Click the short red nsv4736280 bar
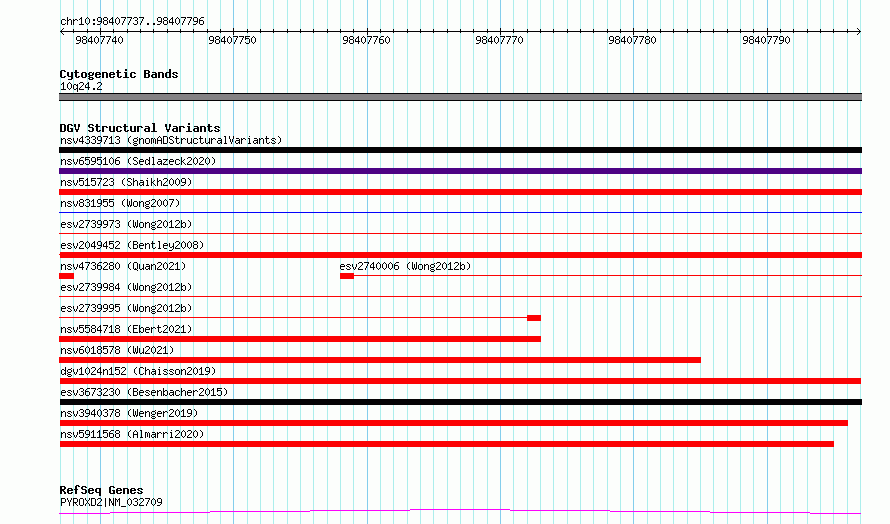The image size is (890, 524). click(x=66, y=276)
